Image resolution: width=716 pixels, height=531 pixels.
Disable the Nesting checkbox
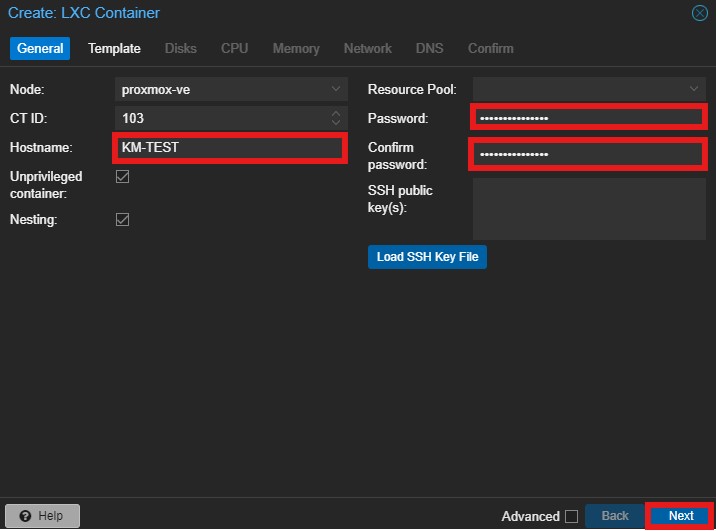tap(123, 219)
